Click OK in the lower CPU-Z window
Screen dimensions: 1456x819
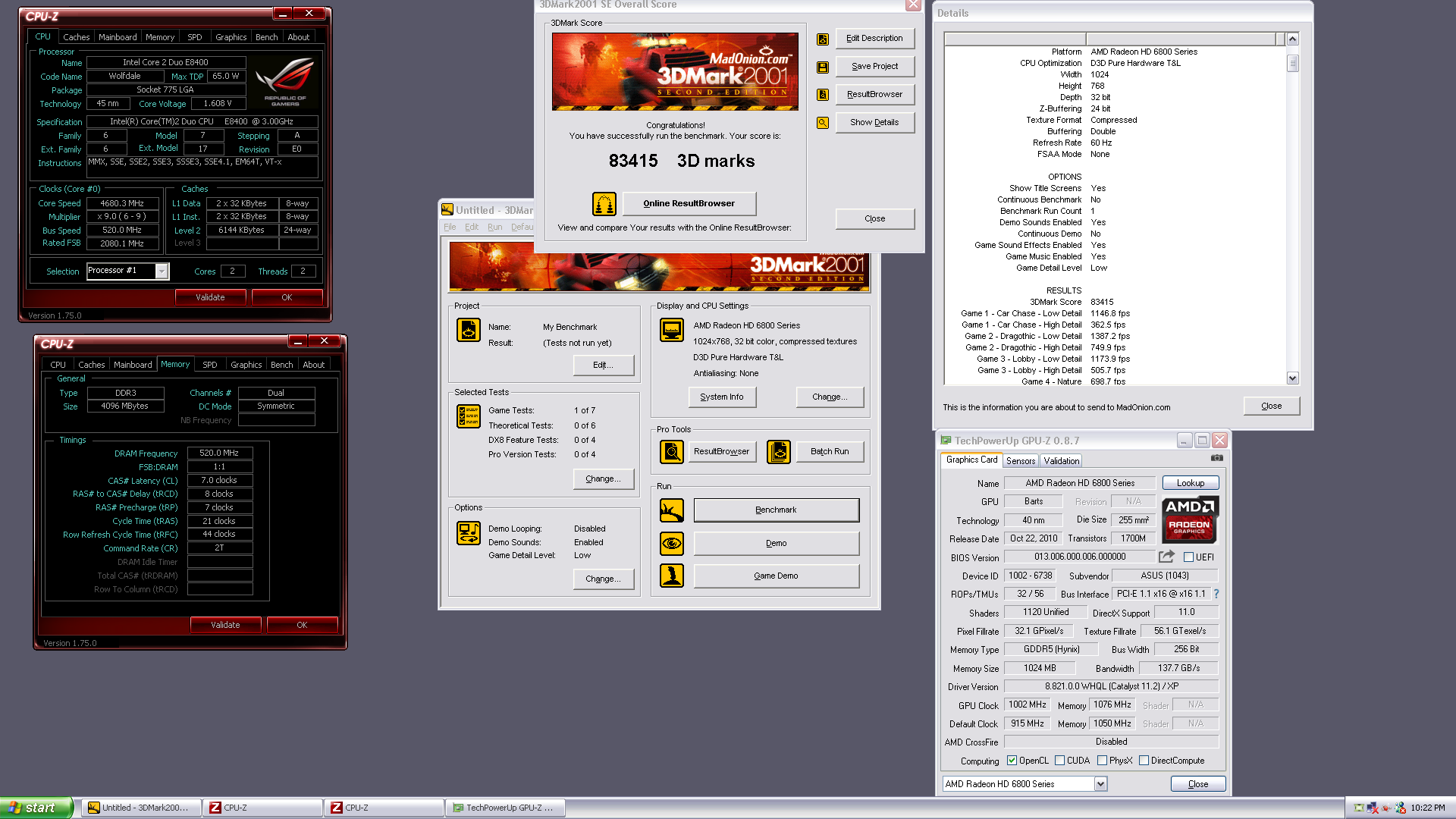click(302, 625)
